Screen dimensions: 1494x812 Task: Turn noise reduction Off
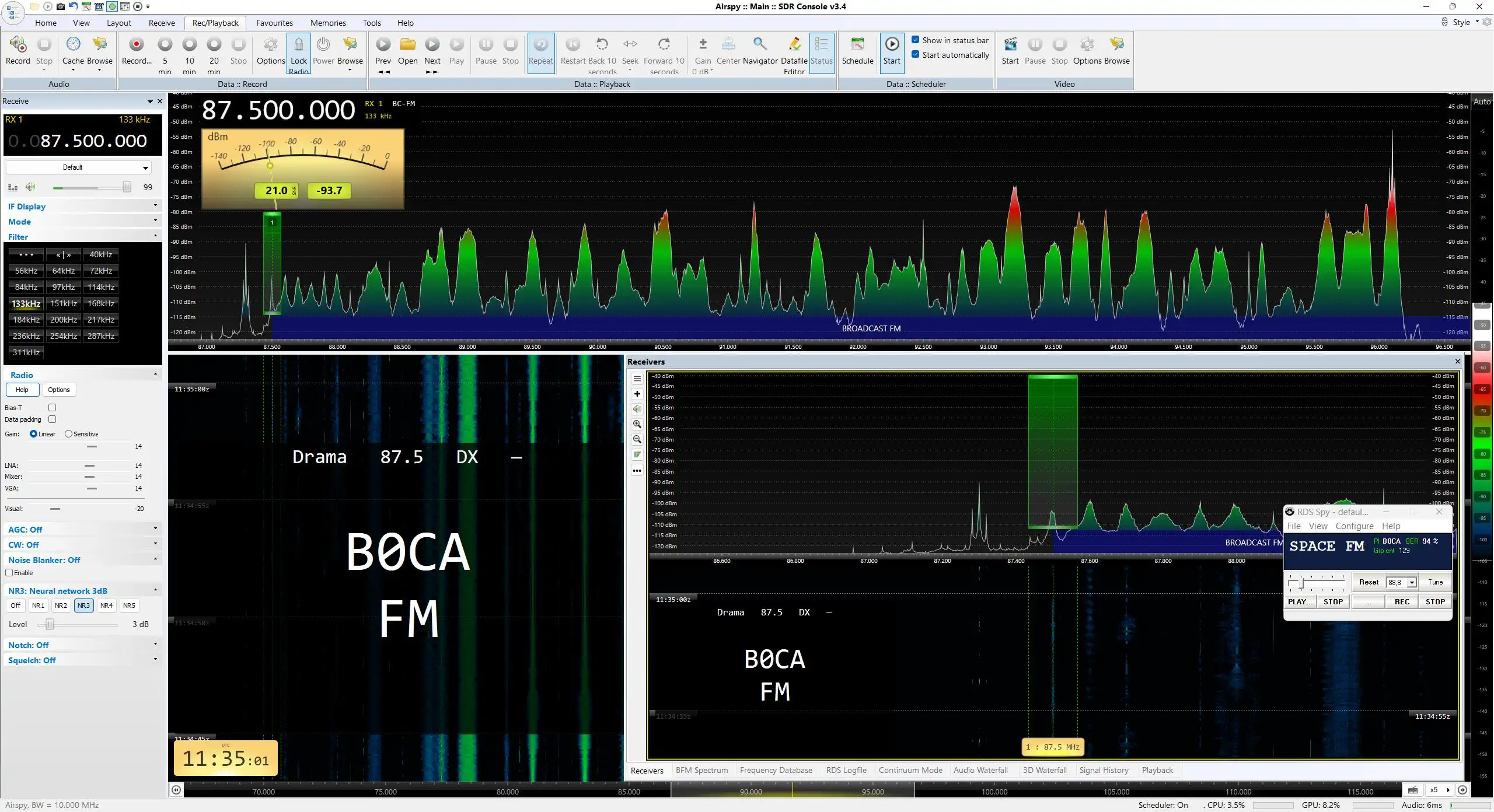click(x=16, y=605)
